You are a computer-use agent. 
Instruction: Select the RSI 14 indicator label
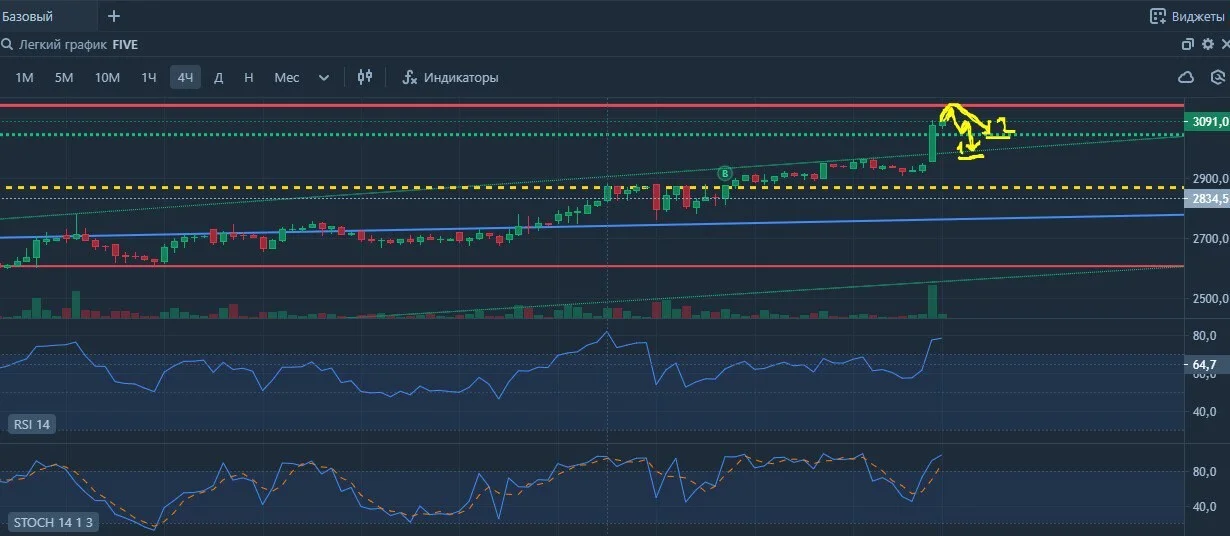(31, 424)
